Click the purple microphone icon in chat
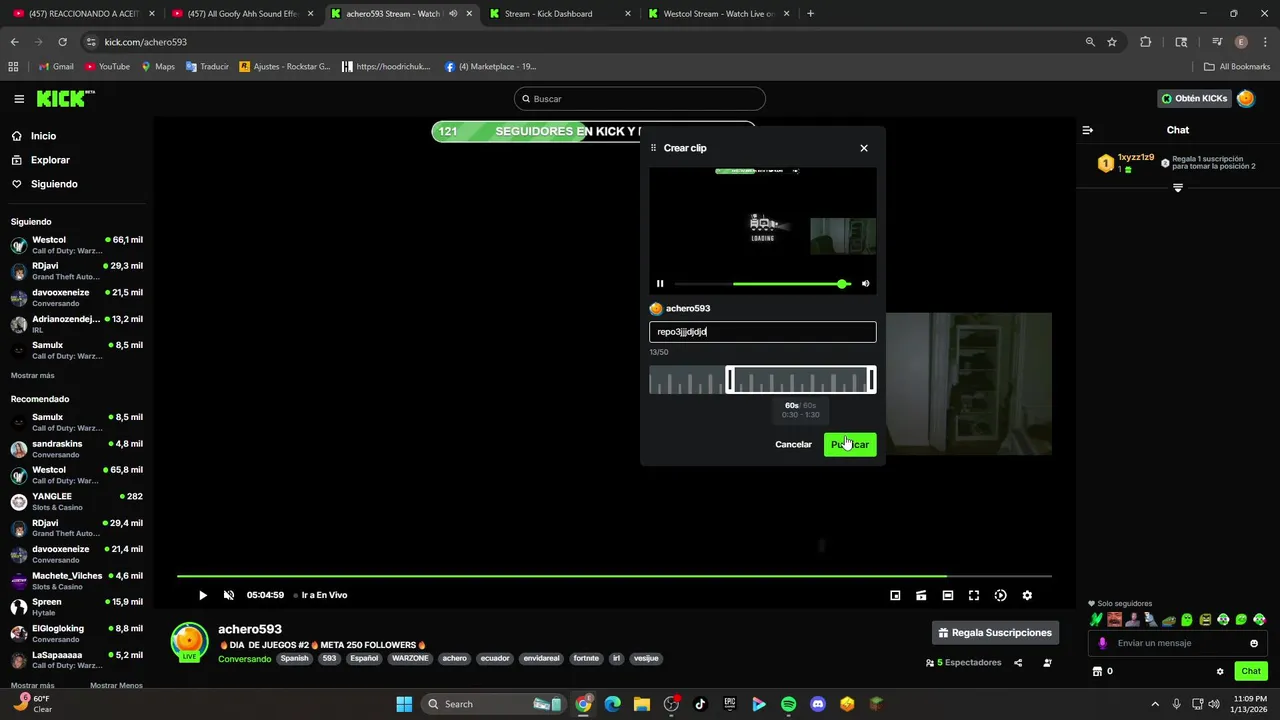Image resolution: width=1280 pixels, height=720 pixels. point(1103,643)
